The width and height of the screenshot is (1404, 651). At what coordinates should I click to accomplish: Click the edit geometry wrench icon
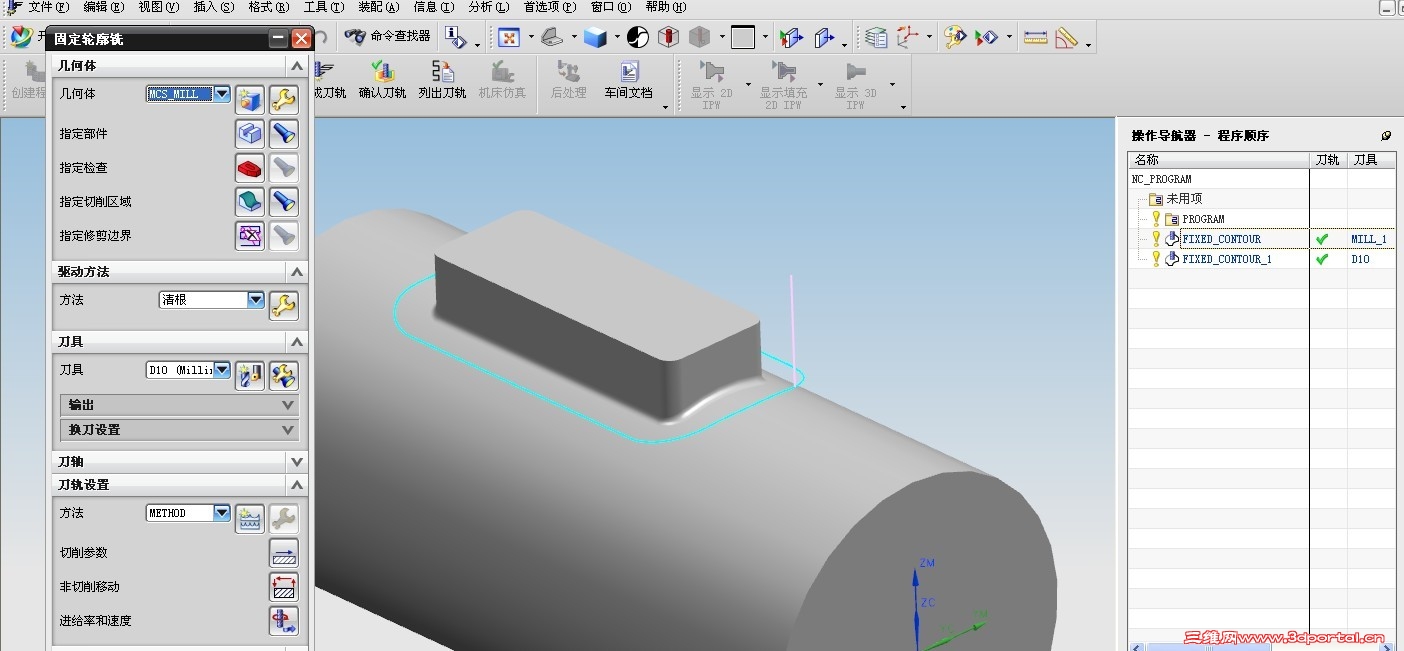[284, 99]
